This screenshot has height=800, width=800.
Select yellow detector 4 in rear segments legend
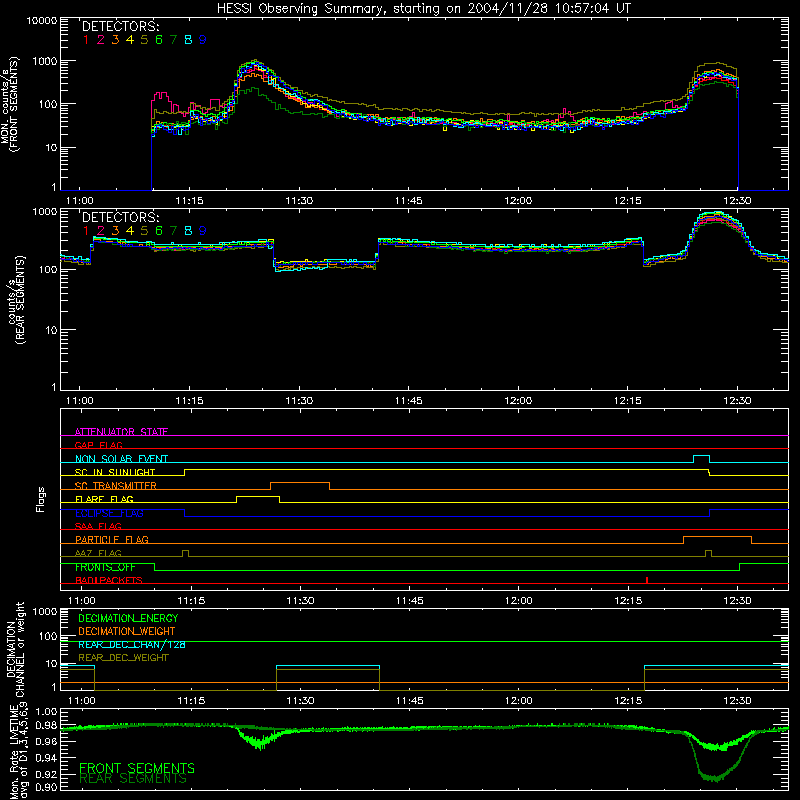[130, 231]
